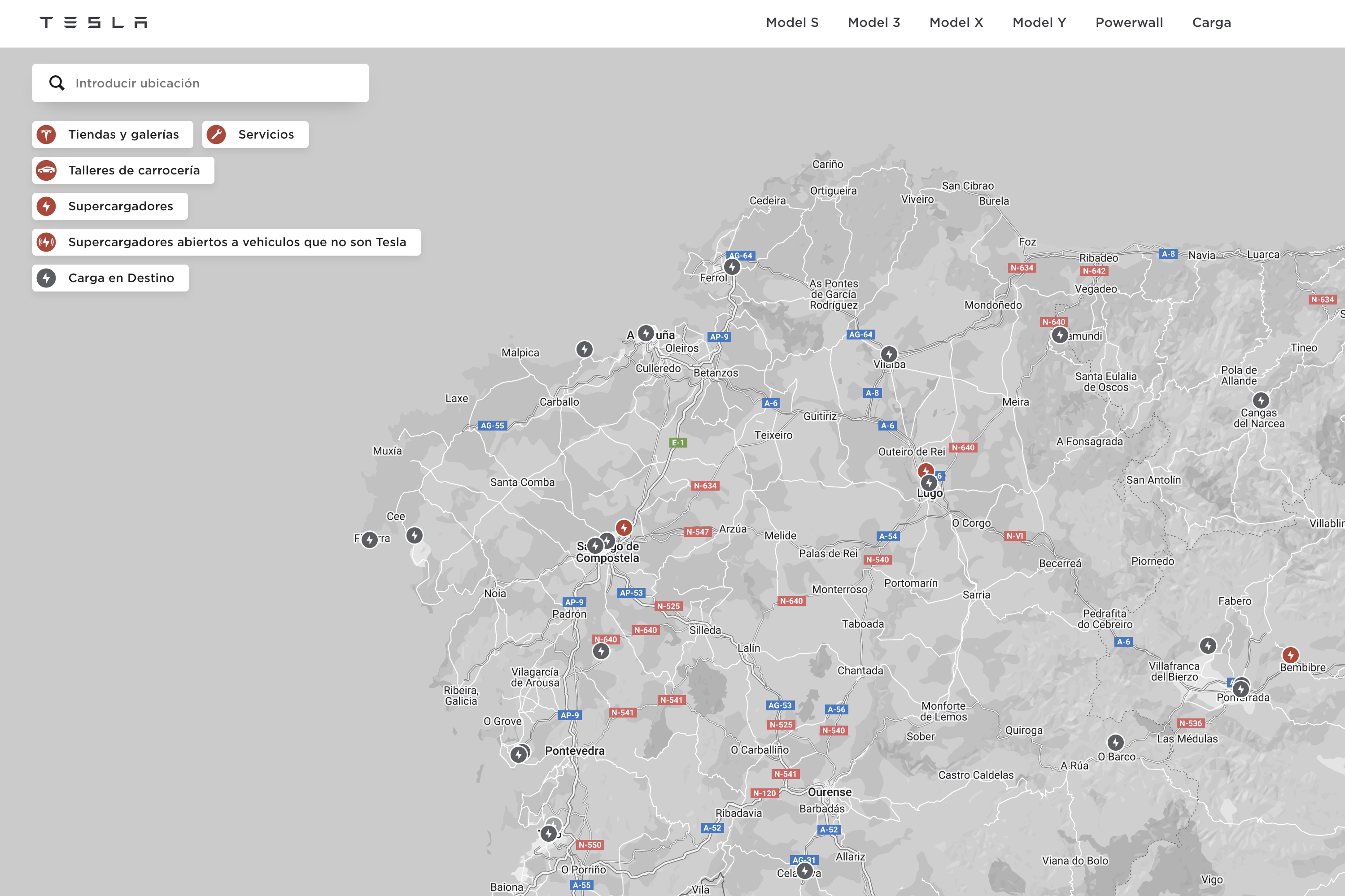Select the red Supercharger pin at Bembibre
The width and height of the screenshot is (1345, 896).
click(x=1291, y=656)
